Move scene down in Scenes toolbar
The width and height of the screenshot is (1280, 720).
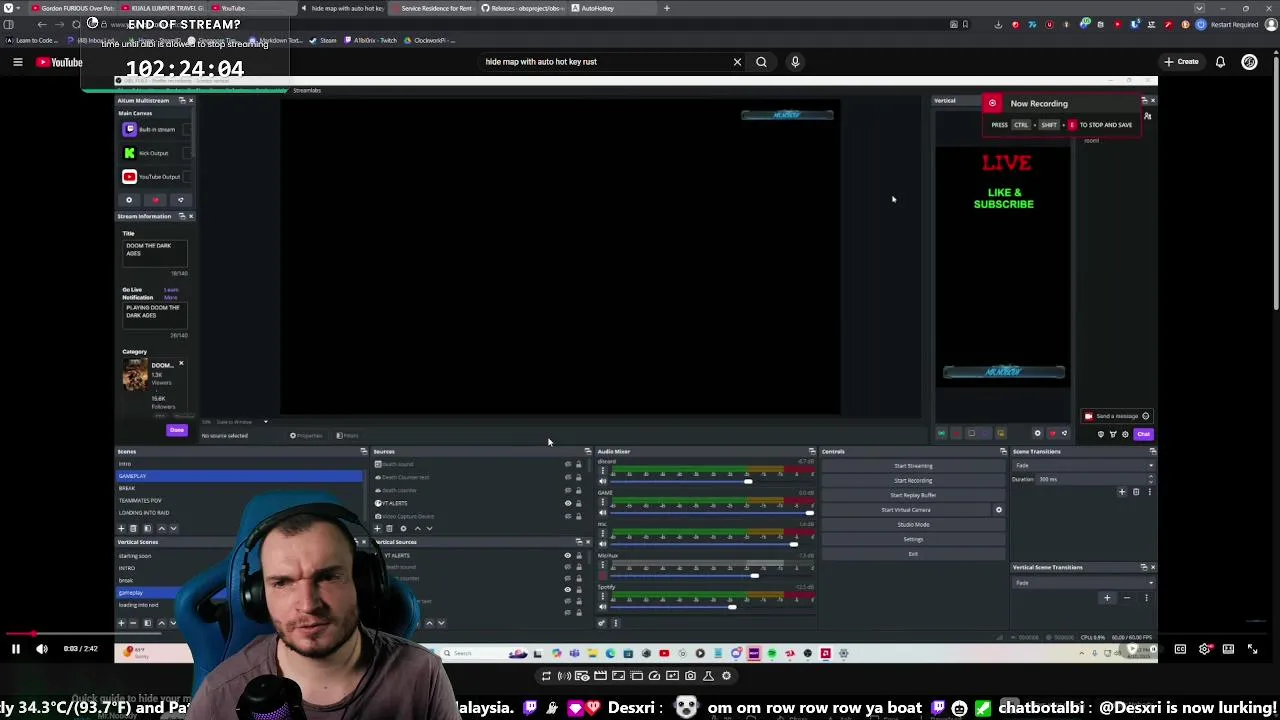[x=173, y=528]
